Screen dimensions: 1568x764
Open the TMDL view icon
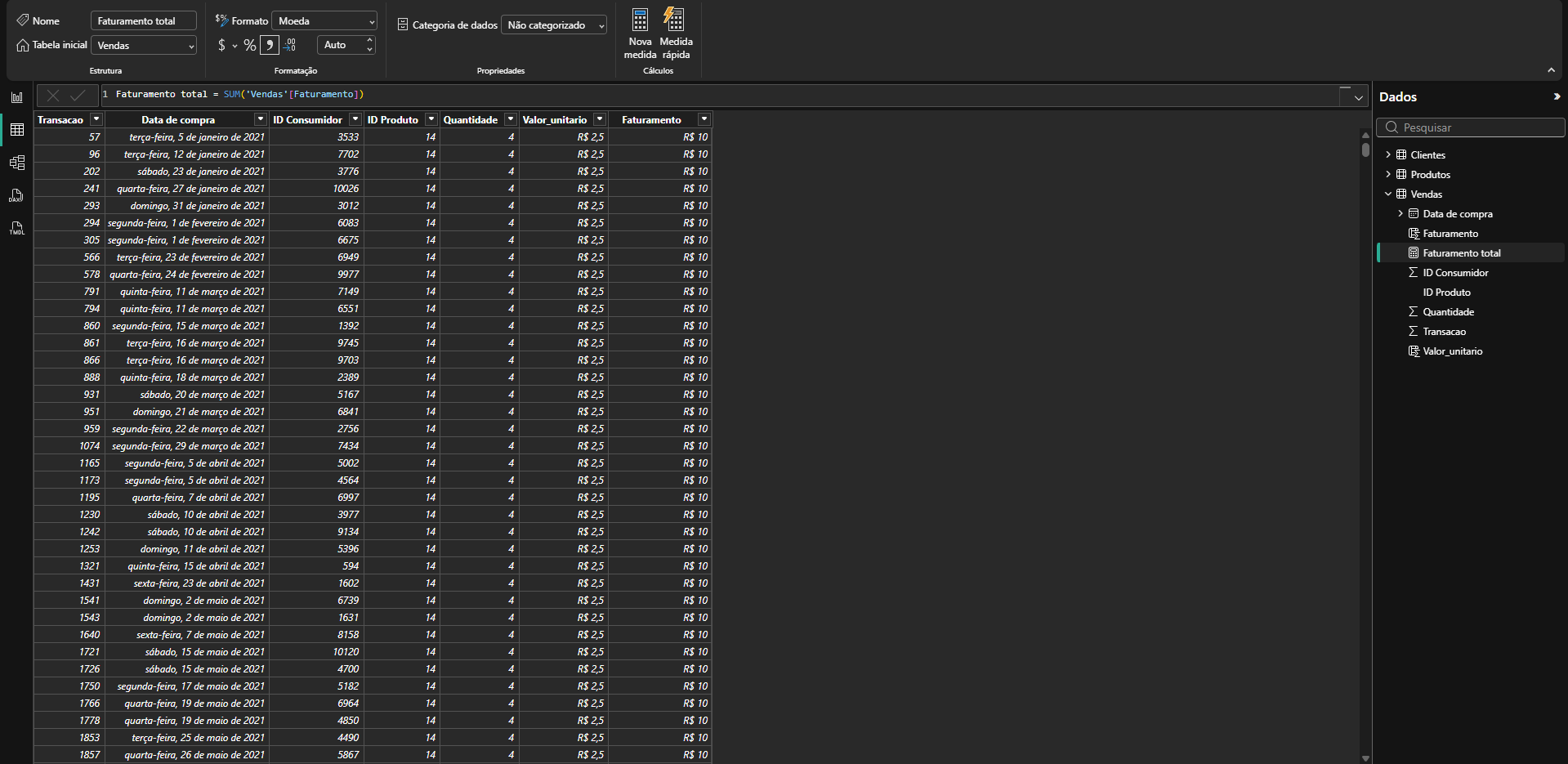pyautogui.click(x=17, y=229)
